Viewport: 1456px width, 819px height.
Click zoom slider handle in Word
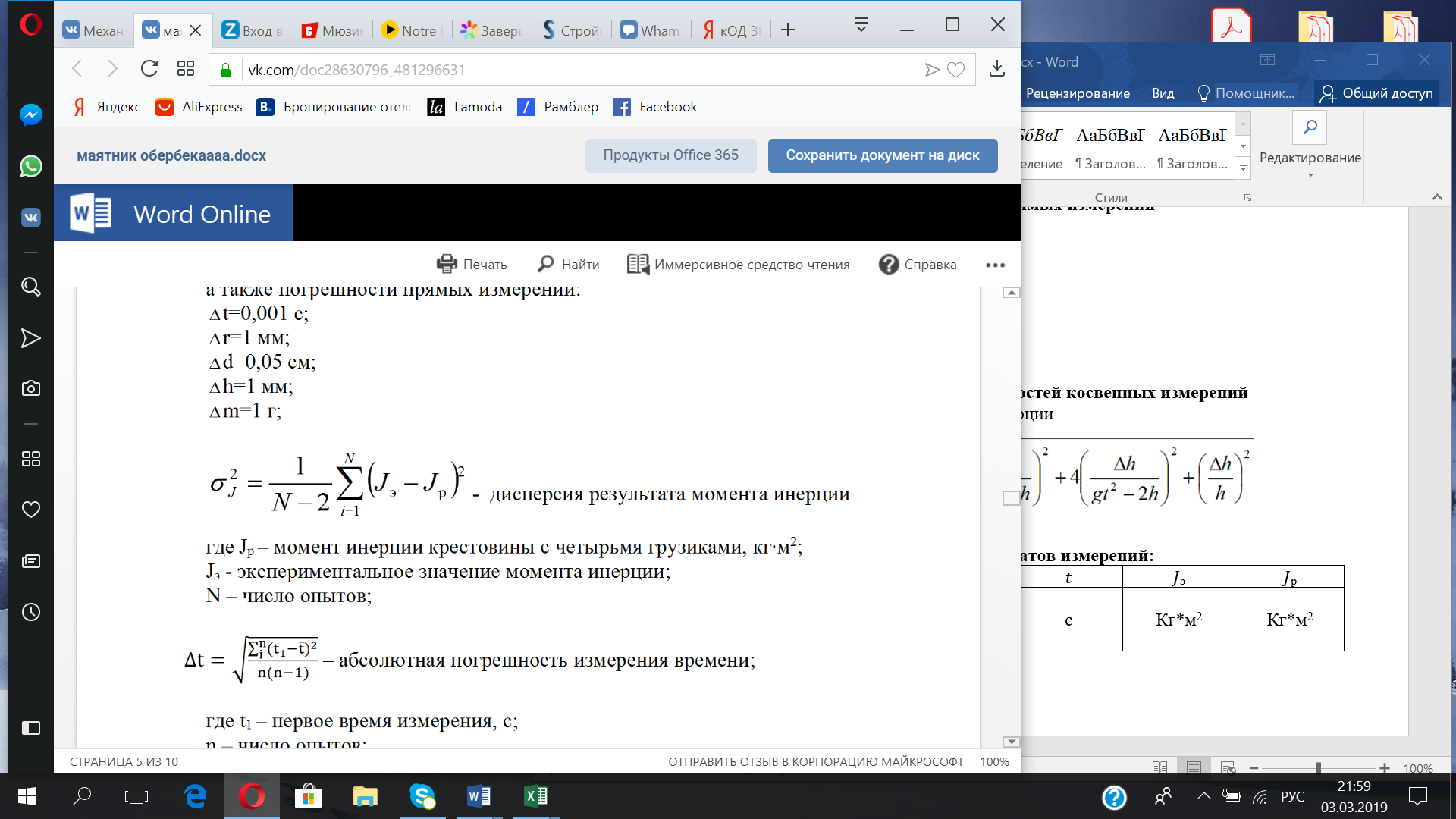coord(1319,768)
